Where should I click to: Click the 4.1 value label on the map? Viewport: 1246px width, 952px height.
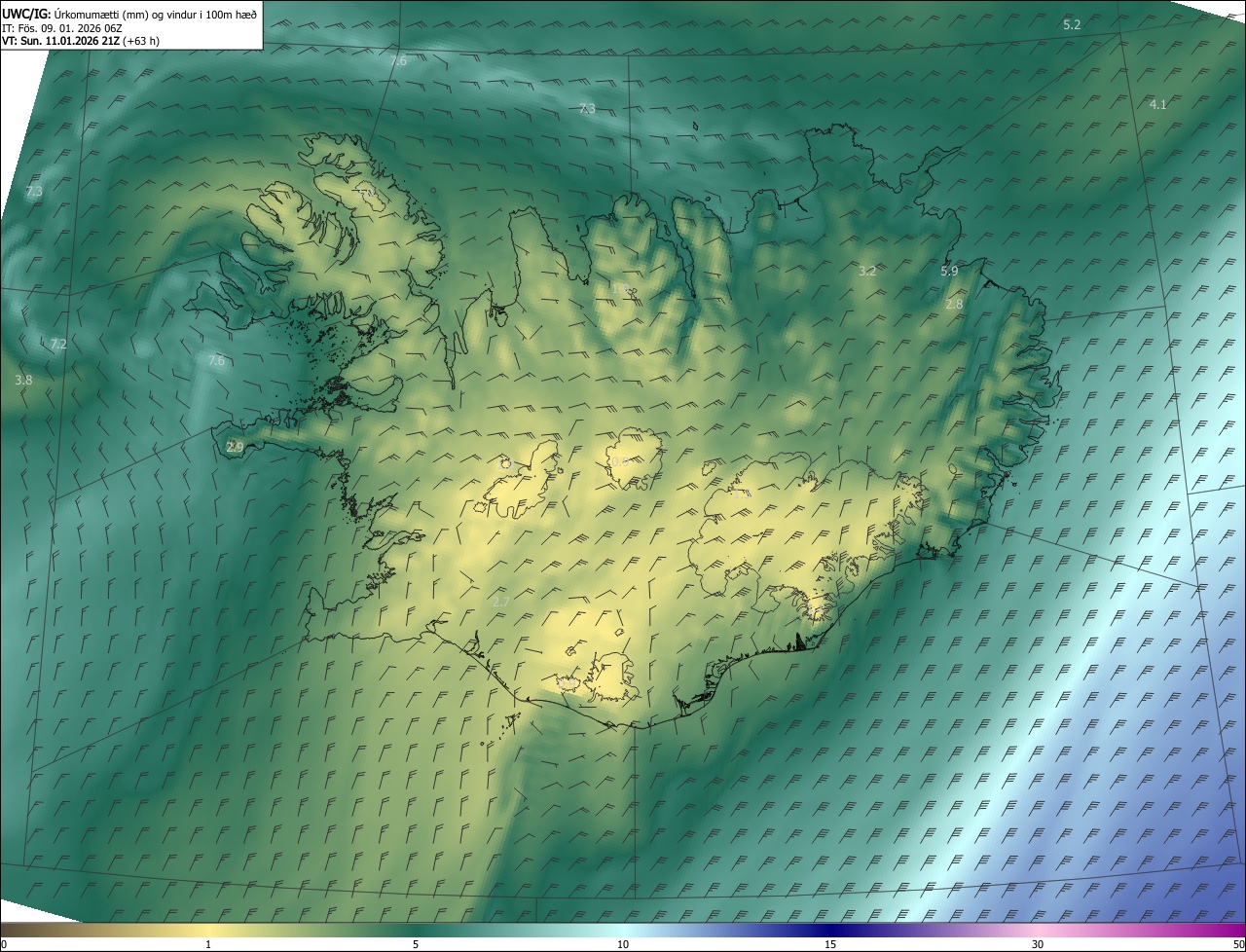(x=1157, y=104)
